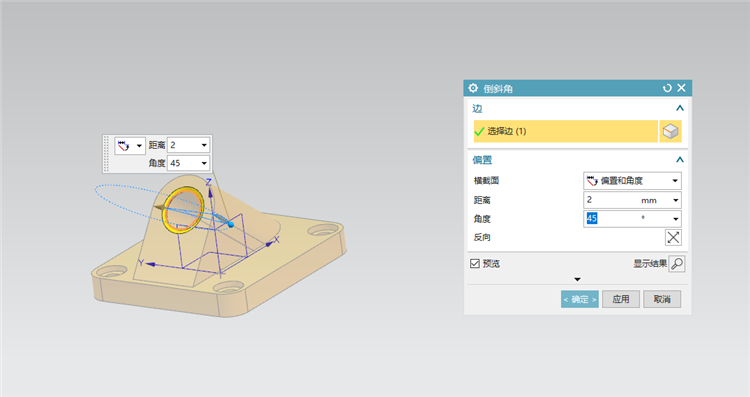The image size is (750, 397).
Task: Click the 应用 button
Action: [621, 299]
